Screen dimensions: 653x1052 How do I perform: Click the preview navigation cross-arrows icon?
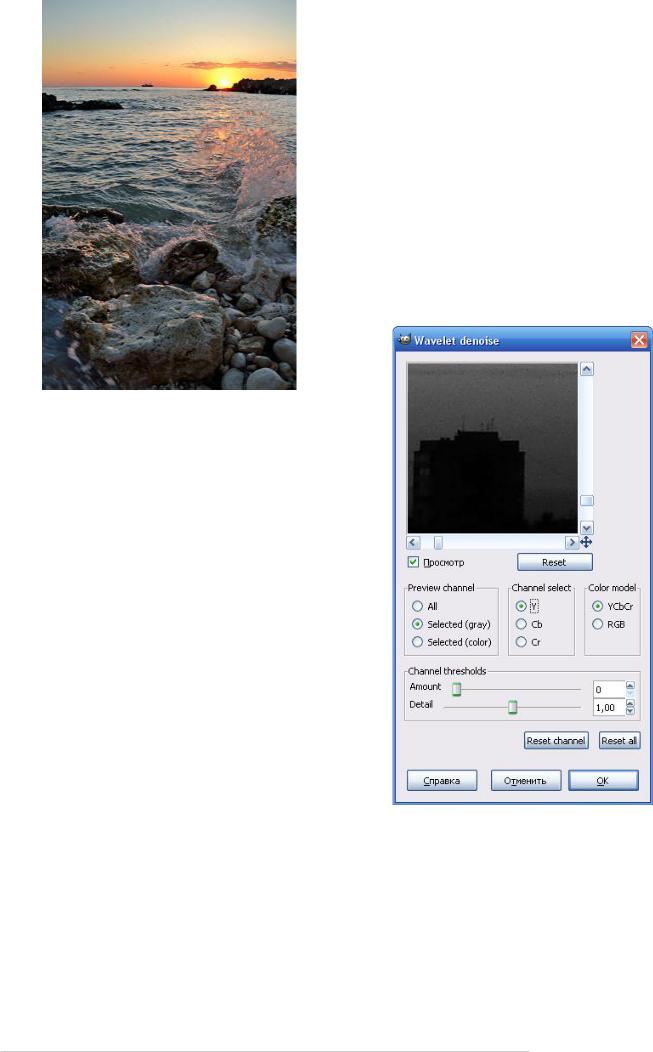point(586,542)
